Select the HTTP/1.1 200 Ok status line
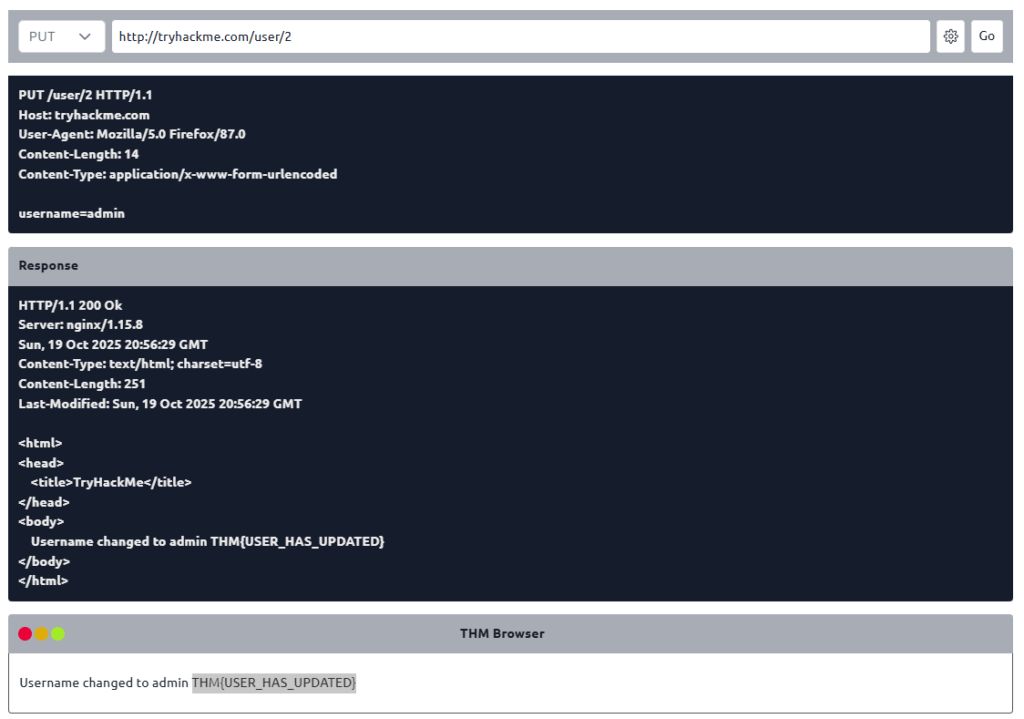This screenshot has height=719, width=1024. pyautogui.click(x=70, y=305)
